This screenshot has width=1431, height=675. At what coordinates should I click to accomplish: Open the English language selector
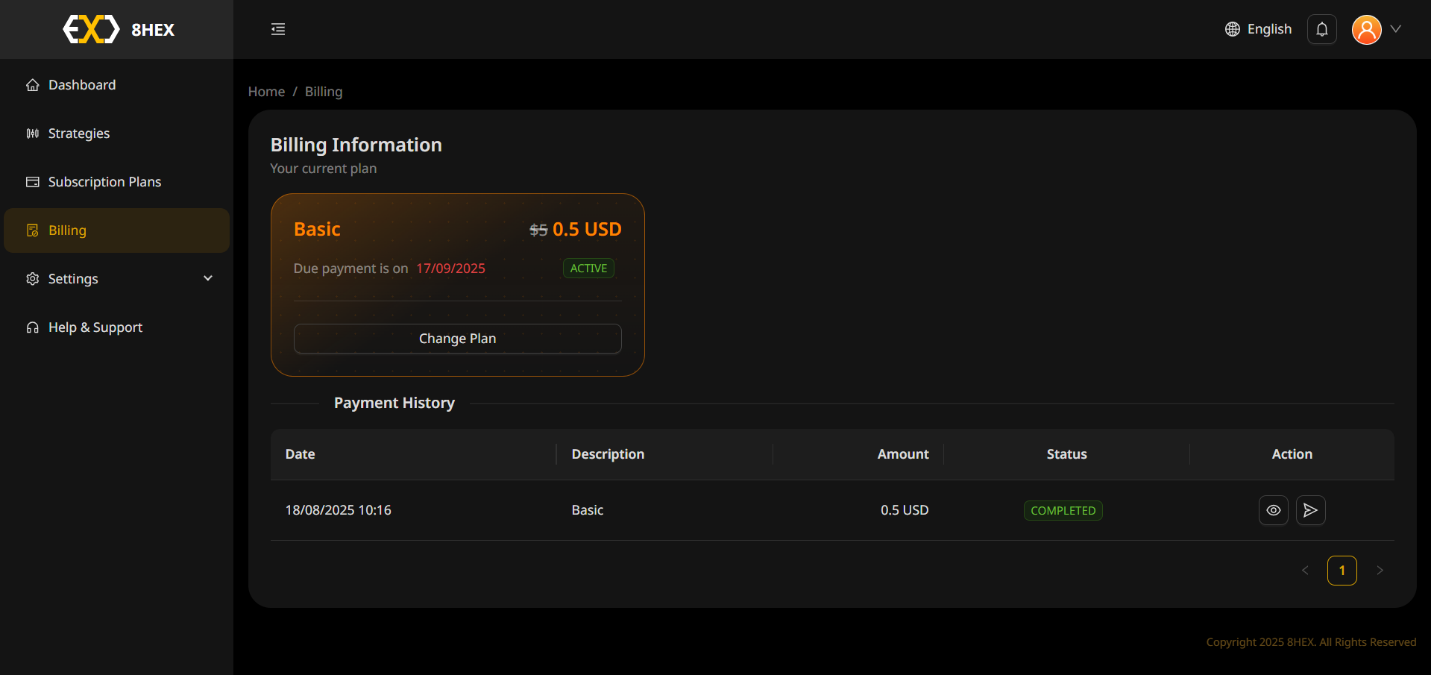[x=1269, y=29]
